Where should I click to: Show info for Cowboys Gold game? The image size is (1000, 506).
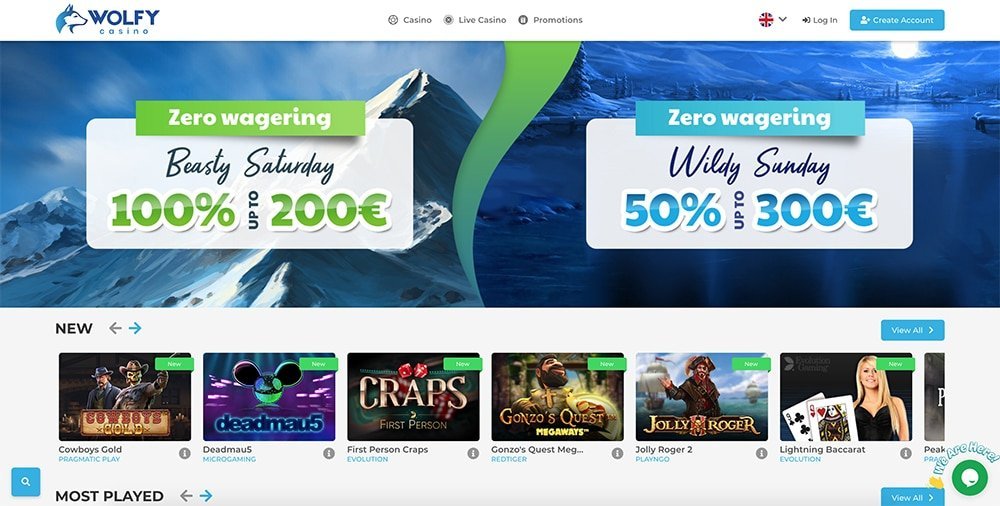tap(184, 453)
